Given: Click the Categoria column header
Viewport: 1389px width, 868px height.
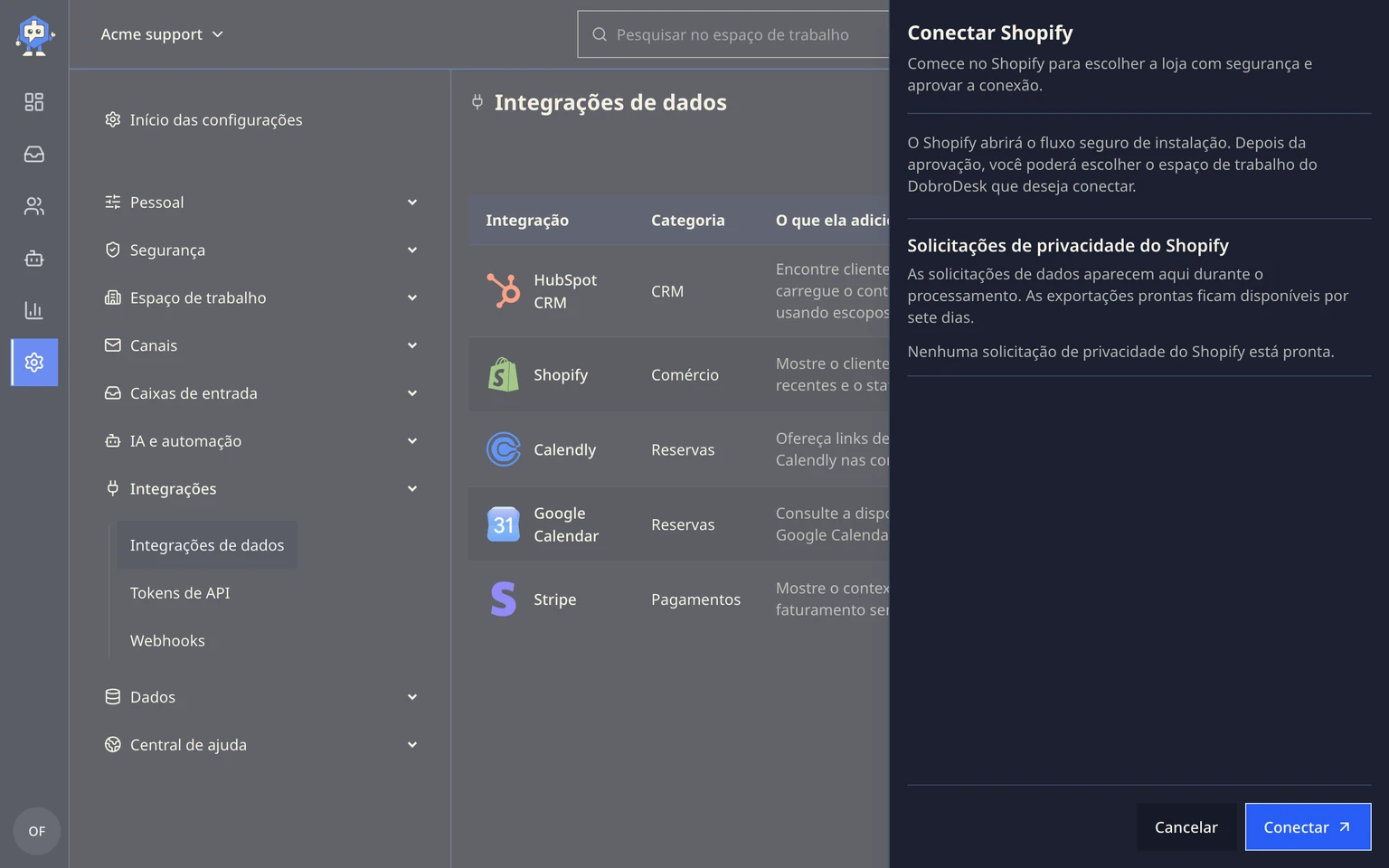Looking at the screenshot, I should pyautogui.click(x=688, y=220).
